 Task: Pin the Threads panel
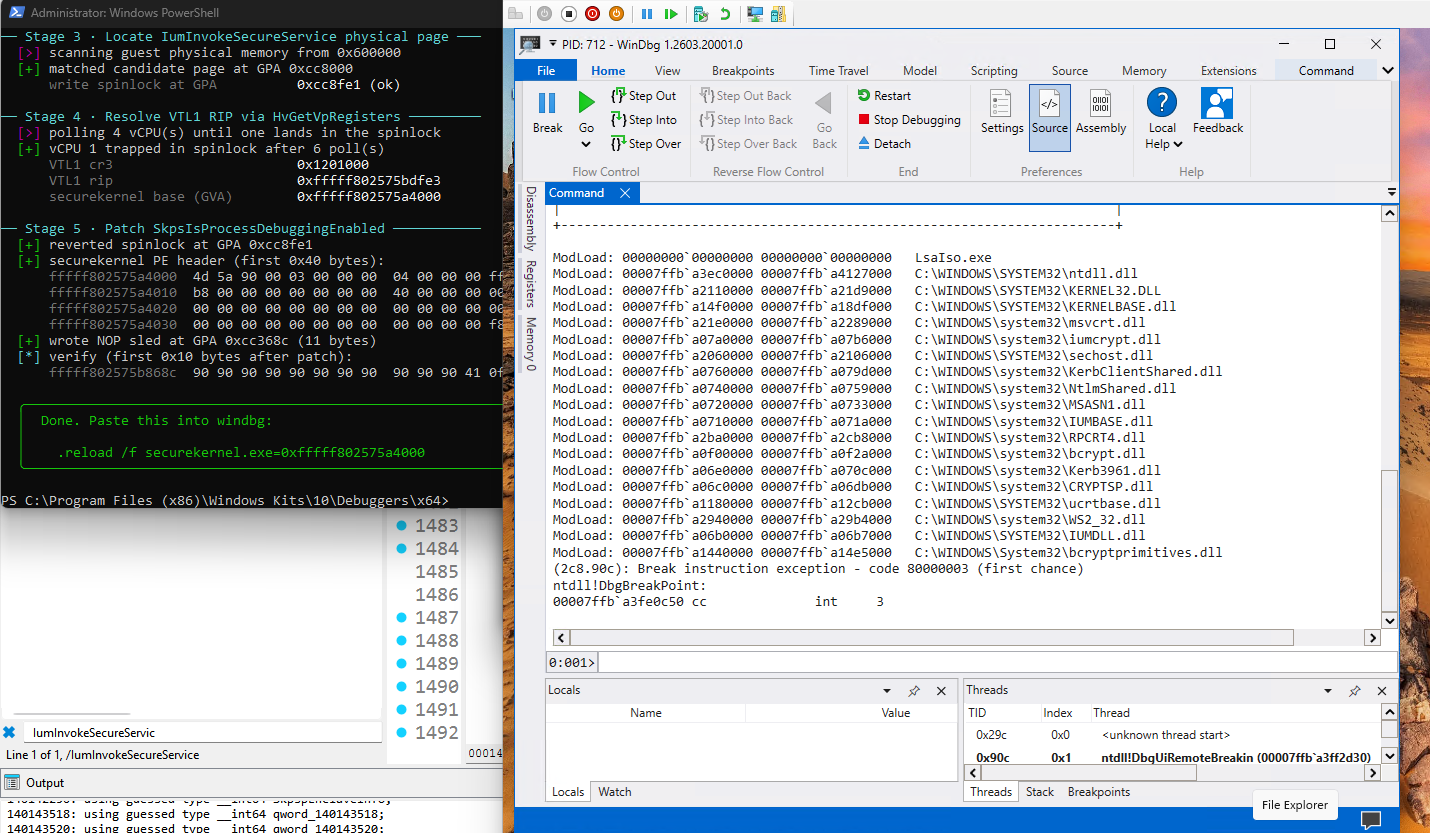pyautogui.click(x=1354, y=691)
